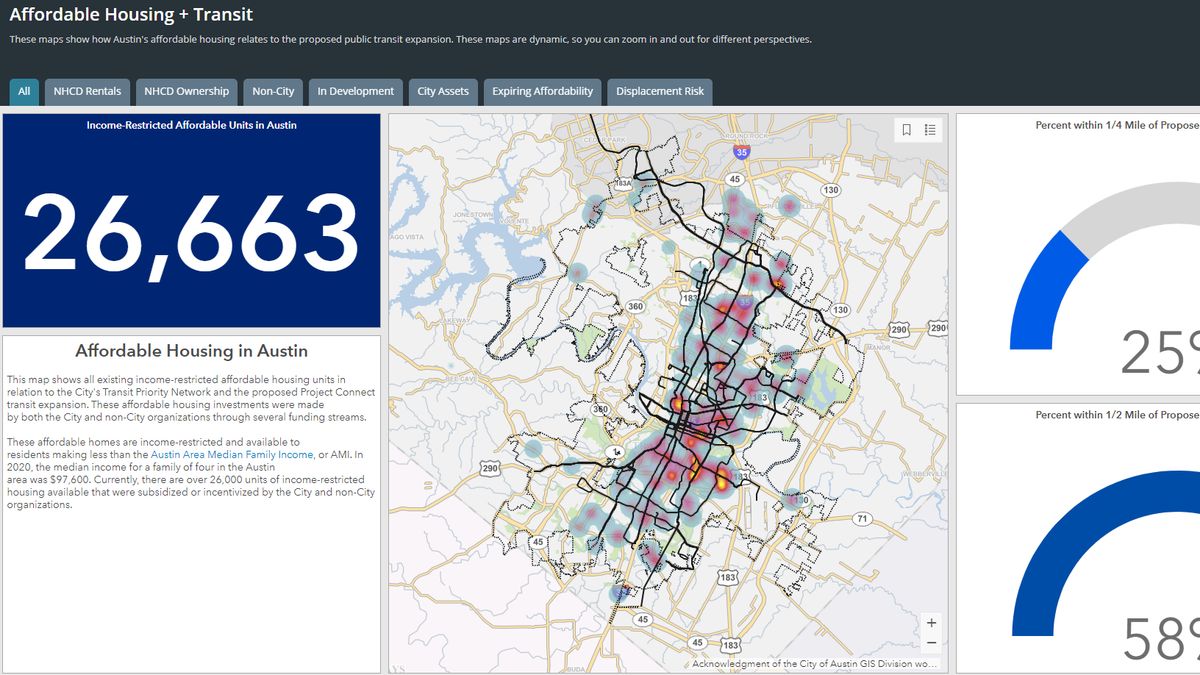Click the 'Affordable Housing in Austin' heading
The height and width of the screenshot is (675, 1200).
[192, 351]
